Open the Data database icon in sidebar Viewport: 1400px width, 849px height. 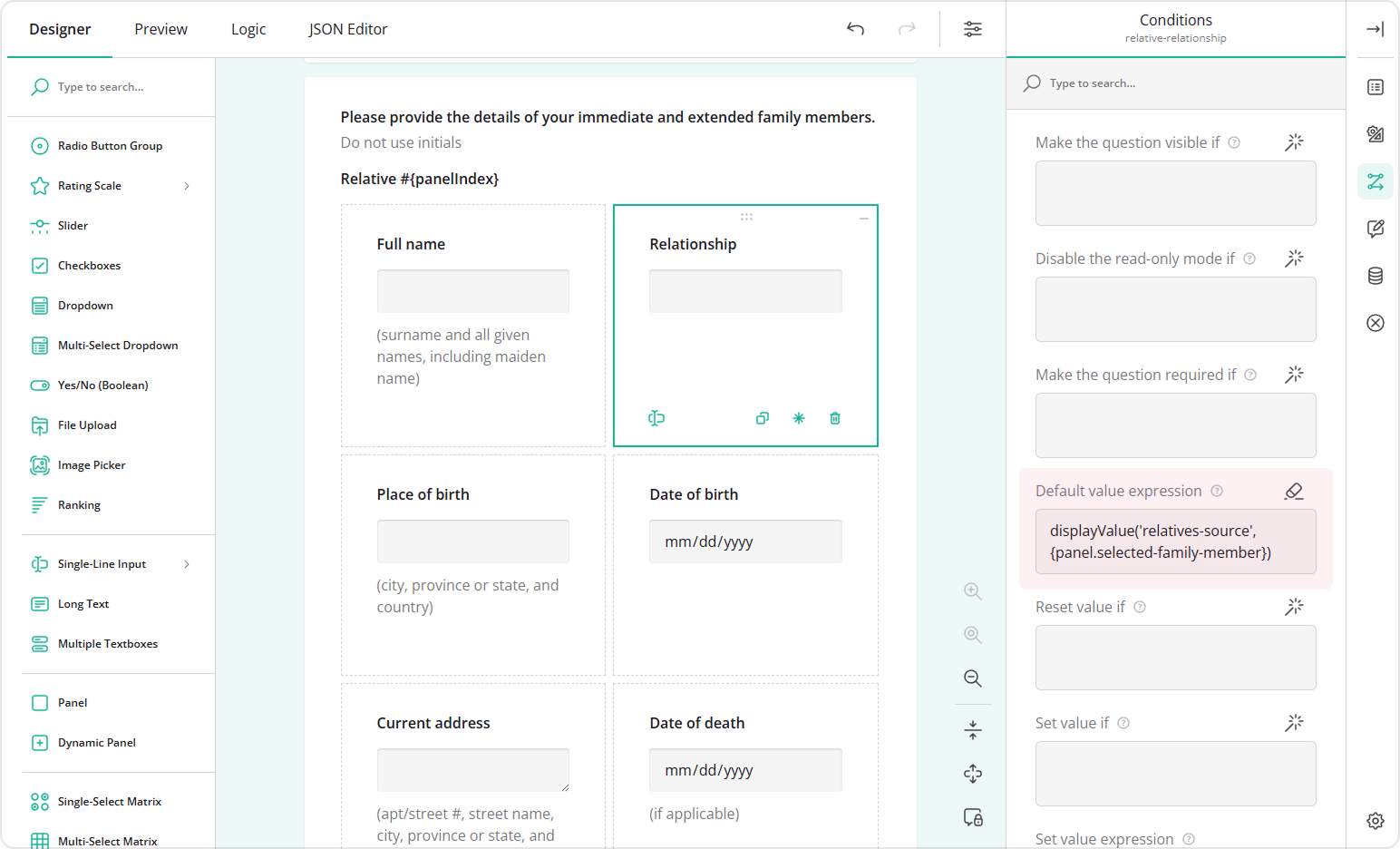tap(1375, 276)
